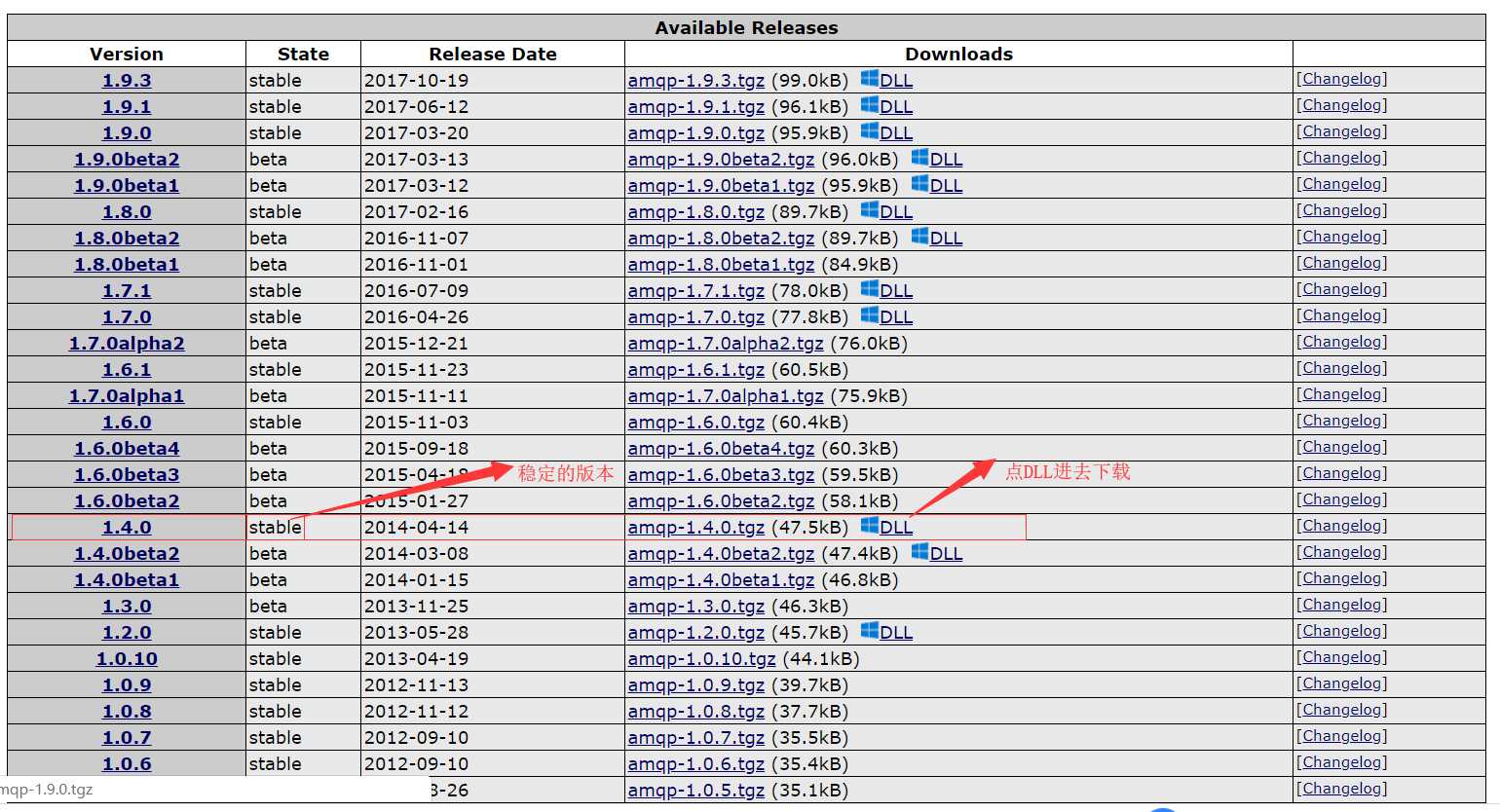Click the Windows icon in the 1.9.0beta1 row

coord(919,184)
